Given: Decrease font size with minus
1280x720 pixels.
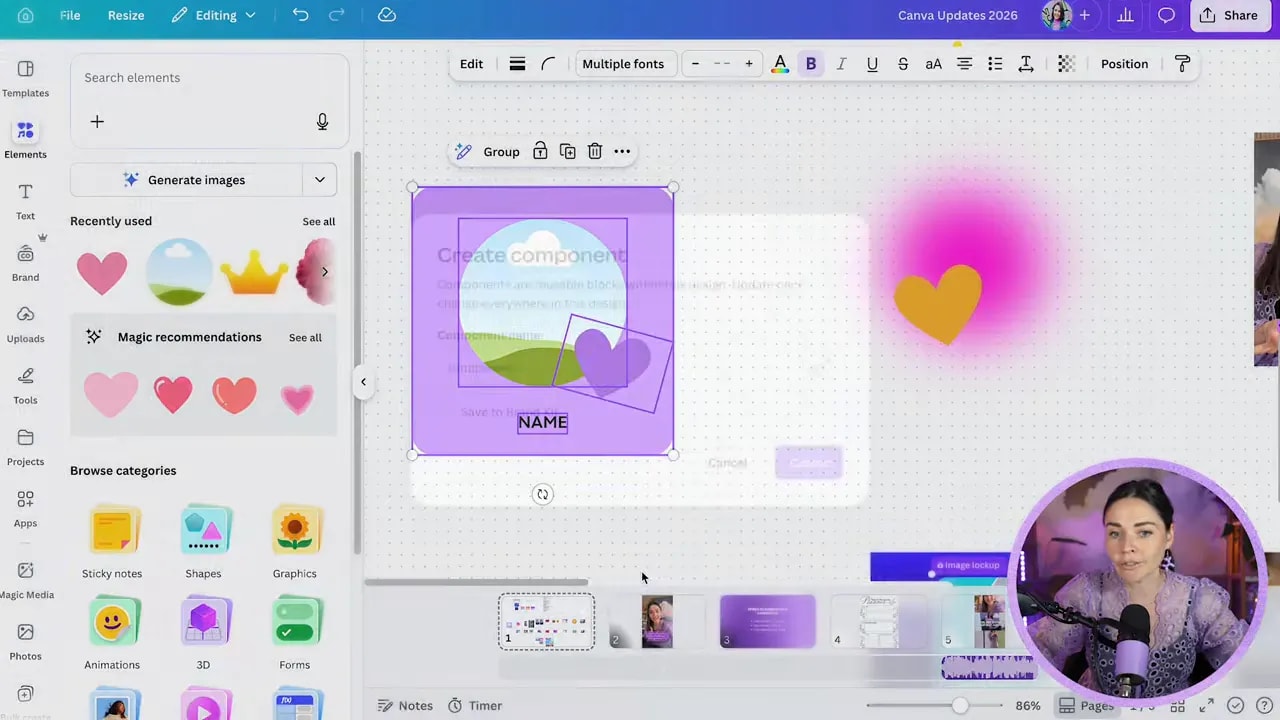Looking at the screenshot, I should (x=696, y=64).
